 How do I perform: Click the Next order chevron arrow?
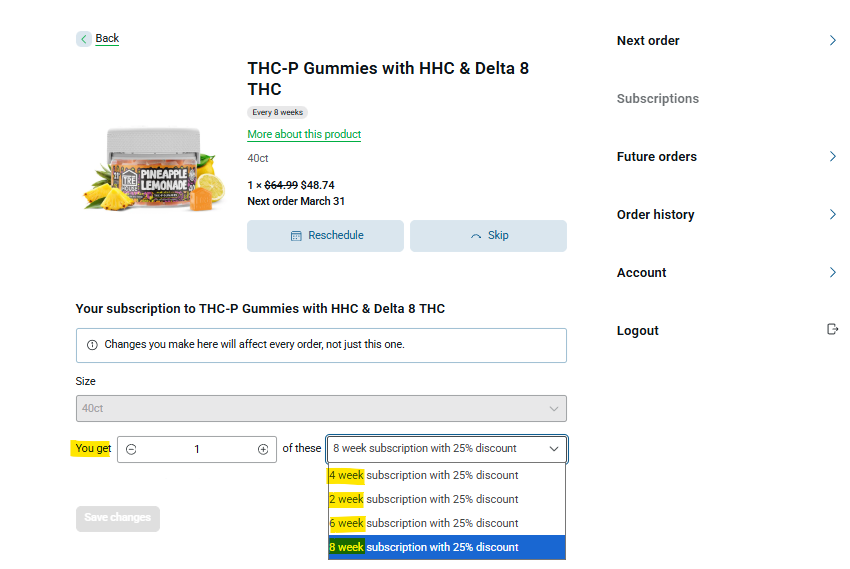[x=833, y=41]
